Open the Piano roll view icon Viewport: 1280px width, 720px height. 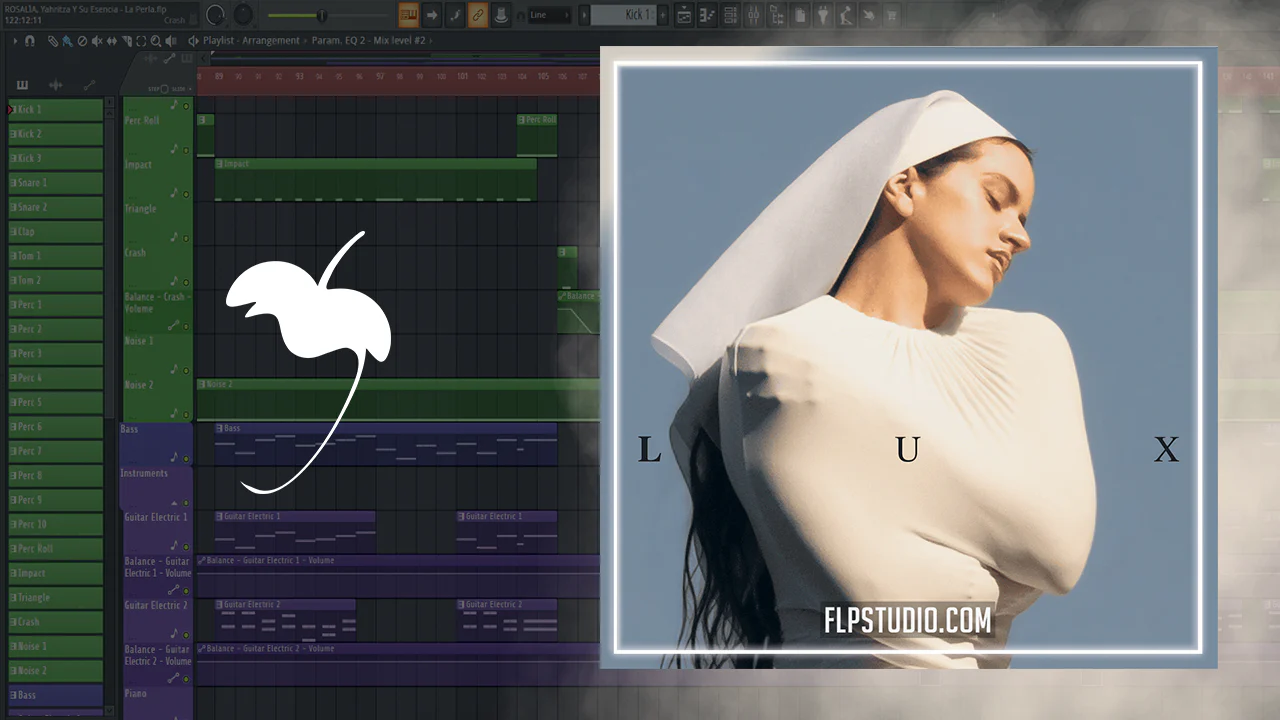click(708, 15)
